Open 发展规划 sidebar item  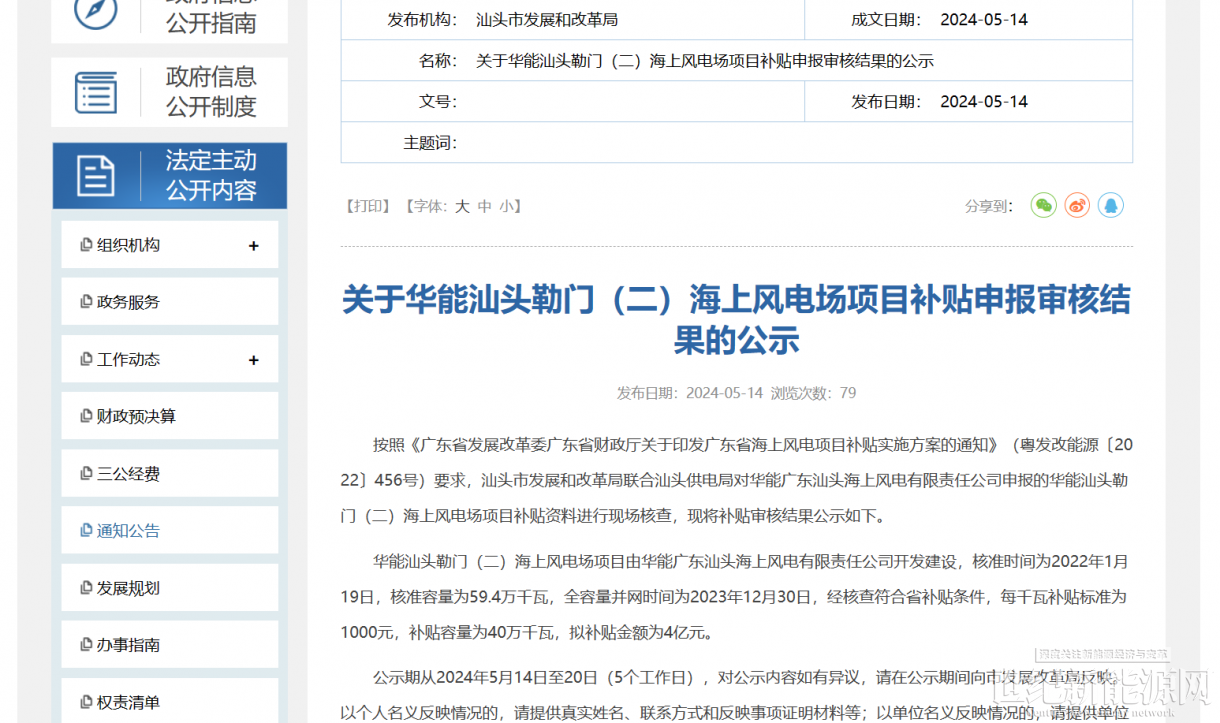pyautogui.click(x=170, y=588)
